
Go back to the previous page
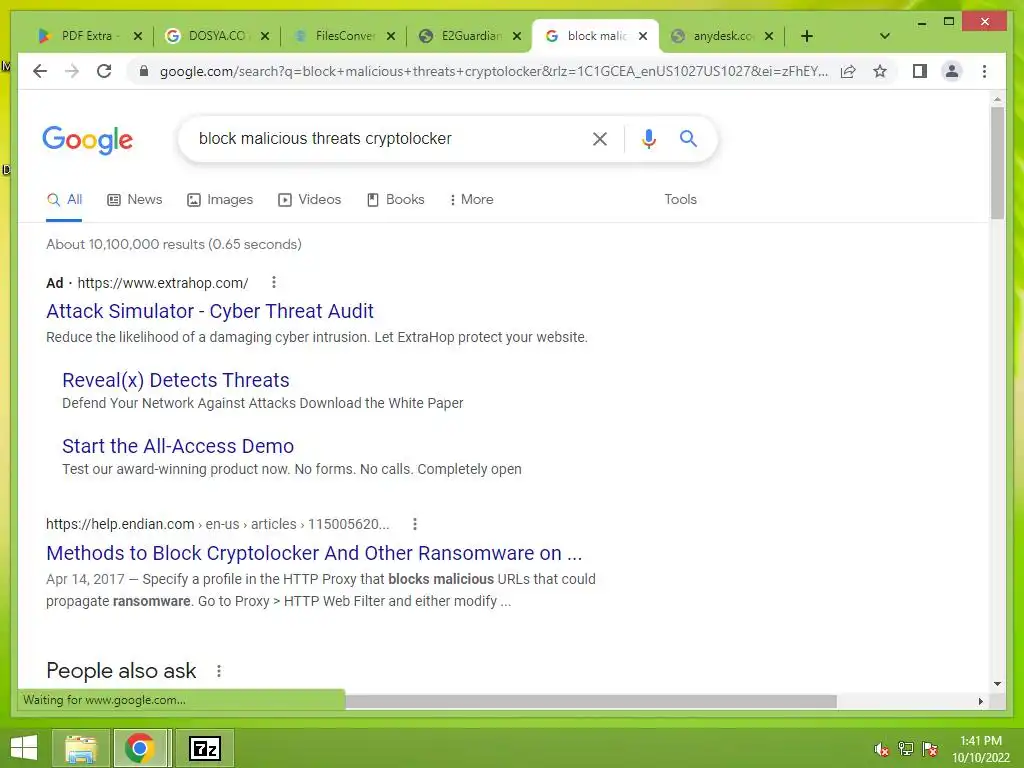tap(40, 71)
